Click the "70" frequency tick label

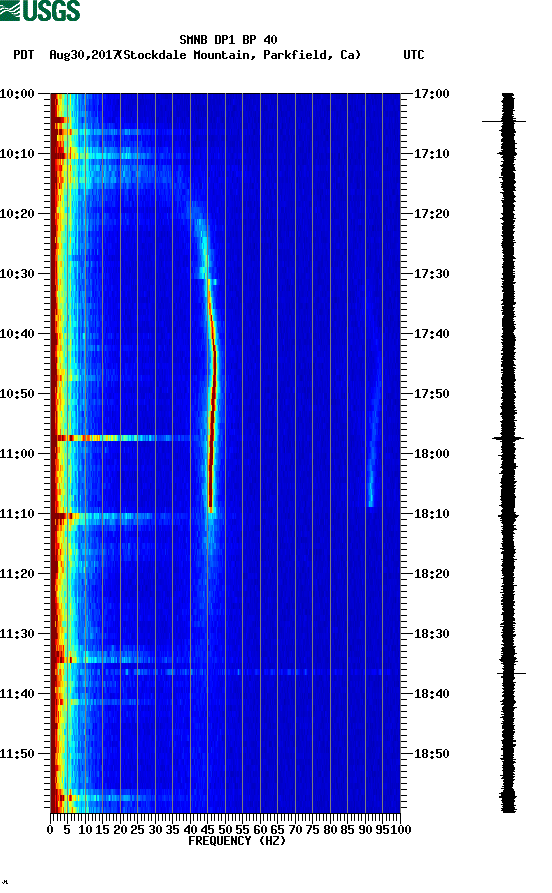point(296,830)
